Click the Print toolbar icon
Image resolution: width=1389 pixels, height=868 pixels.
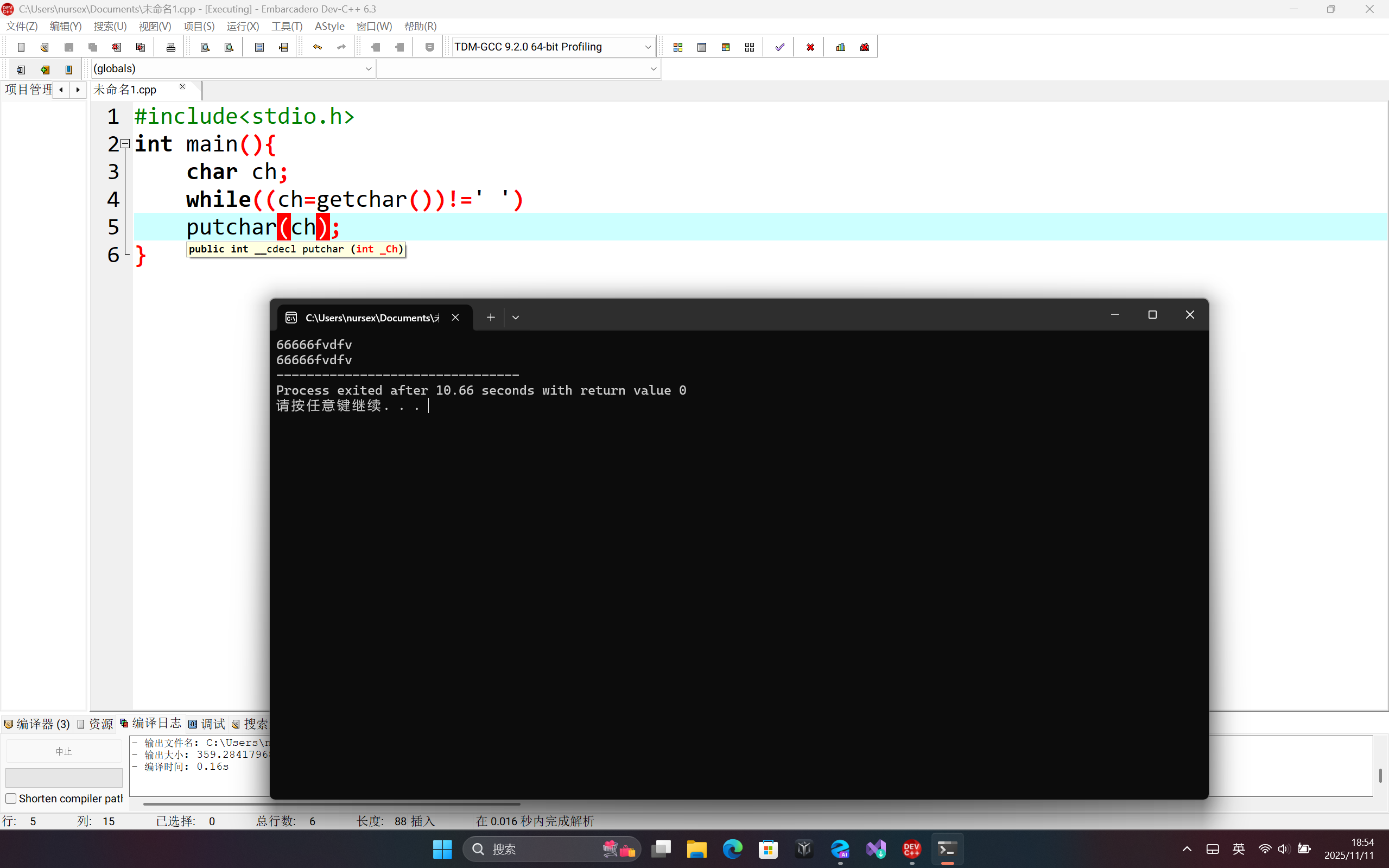[170, 47]
